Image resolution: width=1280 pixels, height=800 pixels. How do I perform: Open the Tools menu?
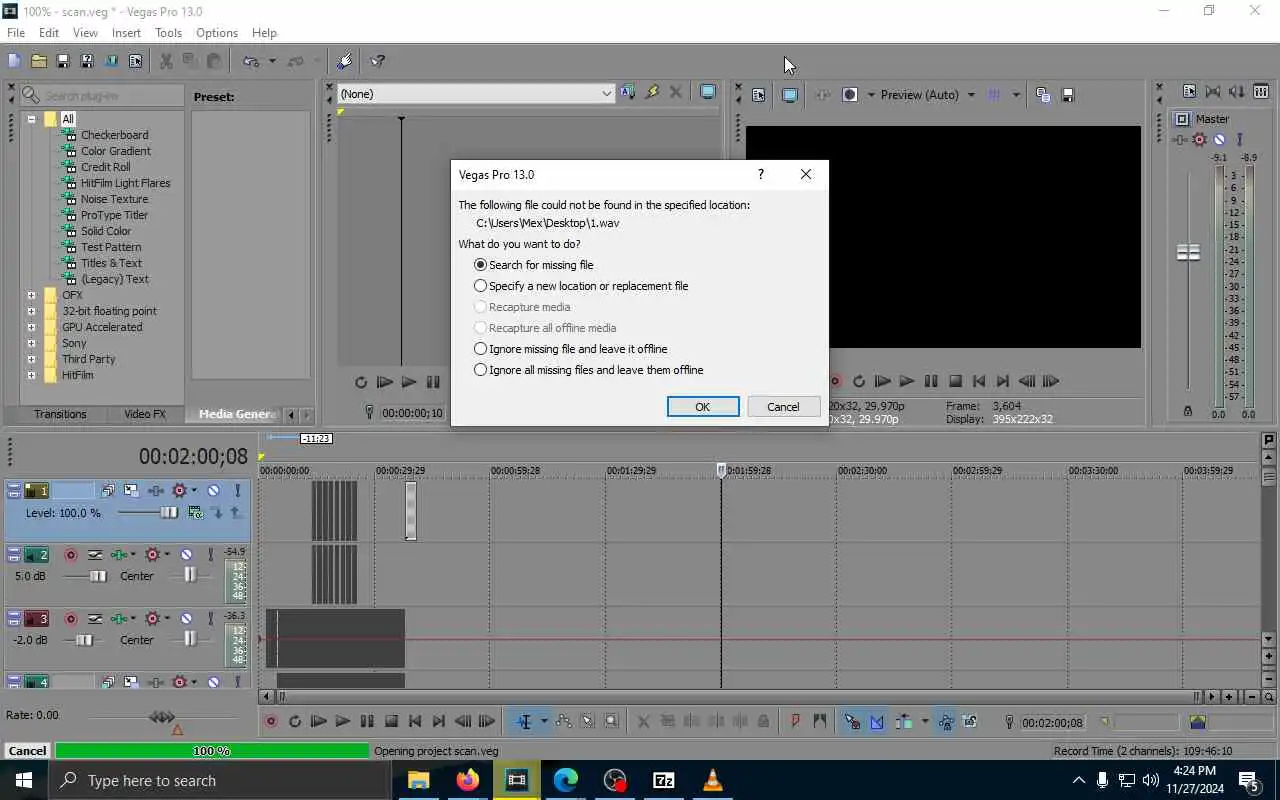click(168, 33)
